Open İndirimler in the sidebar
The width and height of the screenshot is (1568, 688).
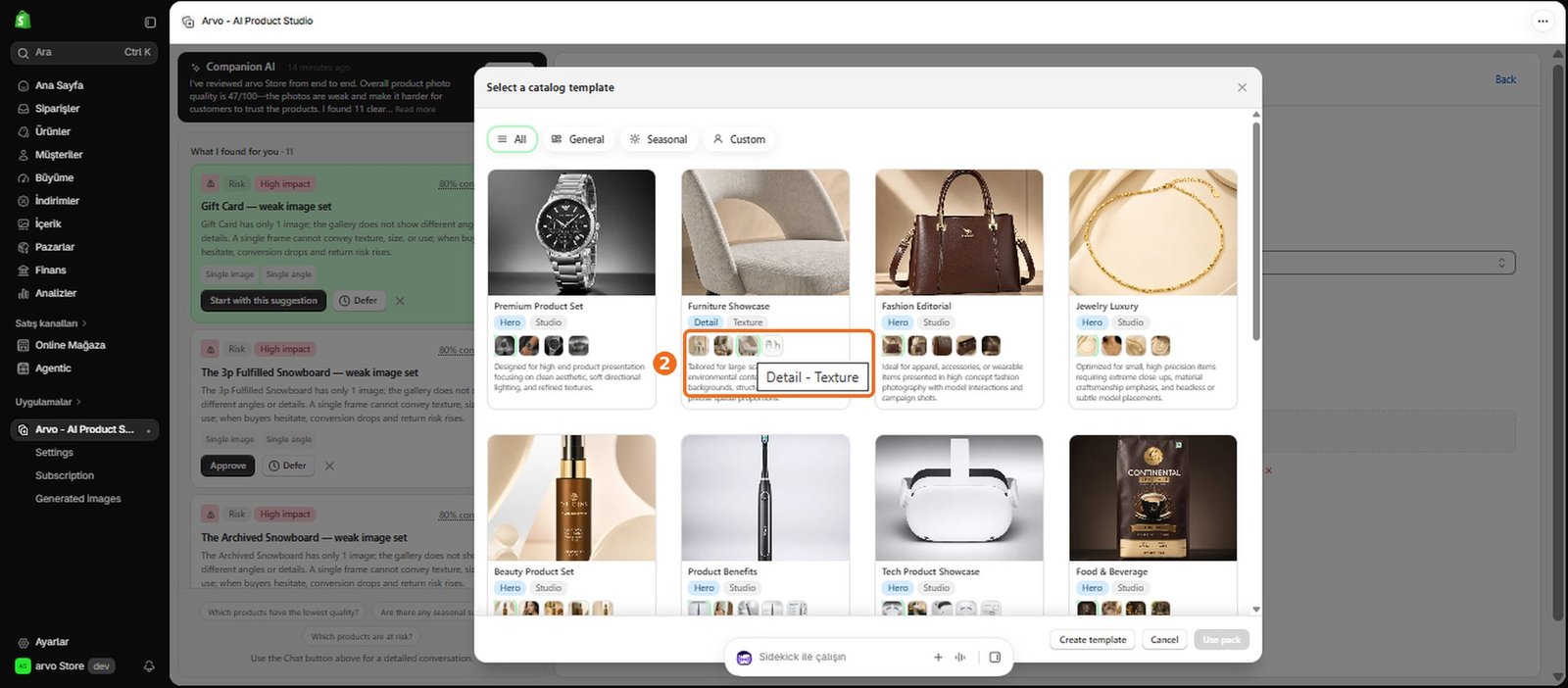[x=57, y=201]
